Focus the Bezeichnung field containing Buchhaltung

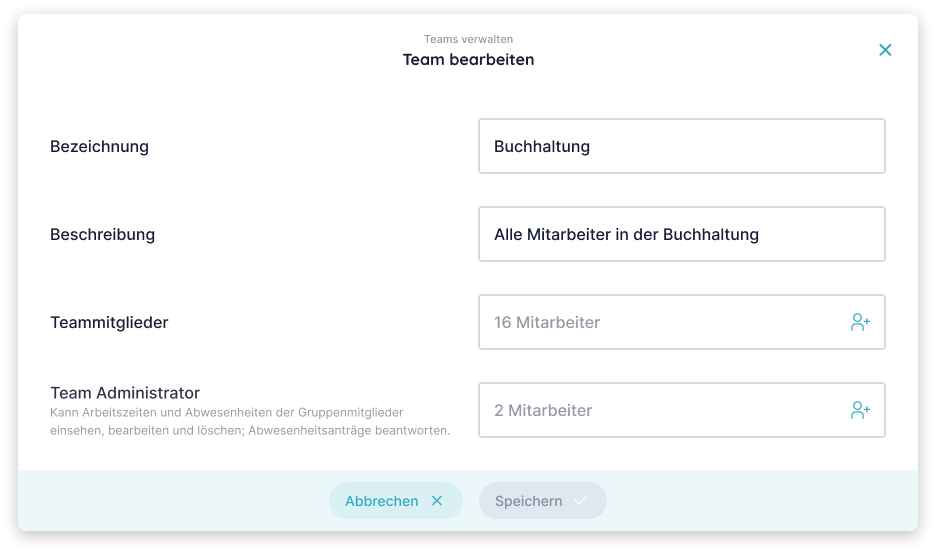coord(681,146)
